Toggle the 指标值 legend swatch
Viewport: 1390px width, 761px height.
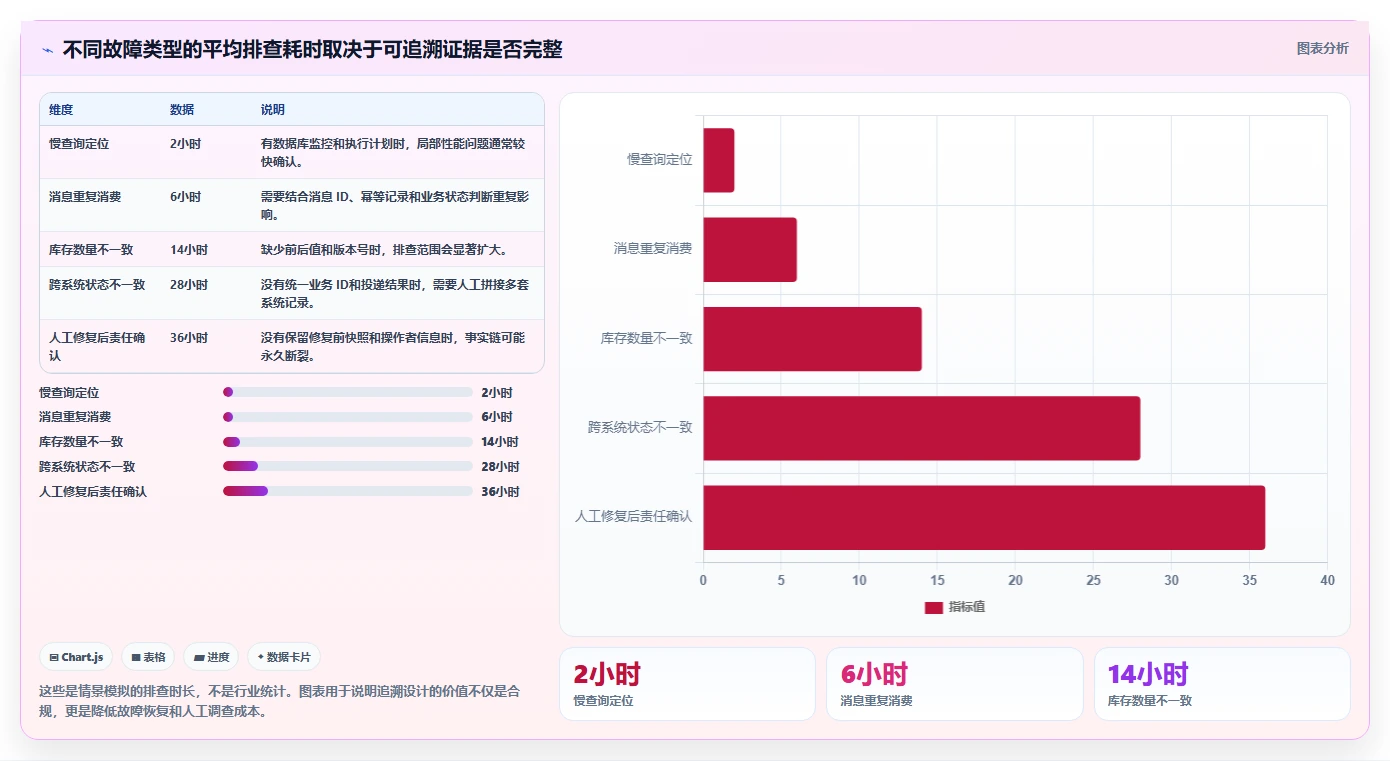933,607
